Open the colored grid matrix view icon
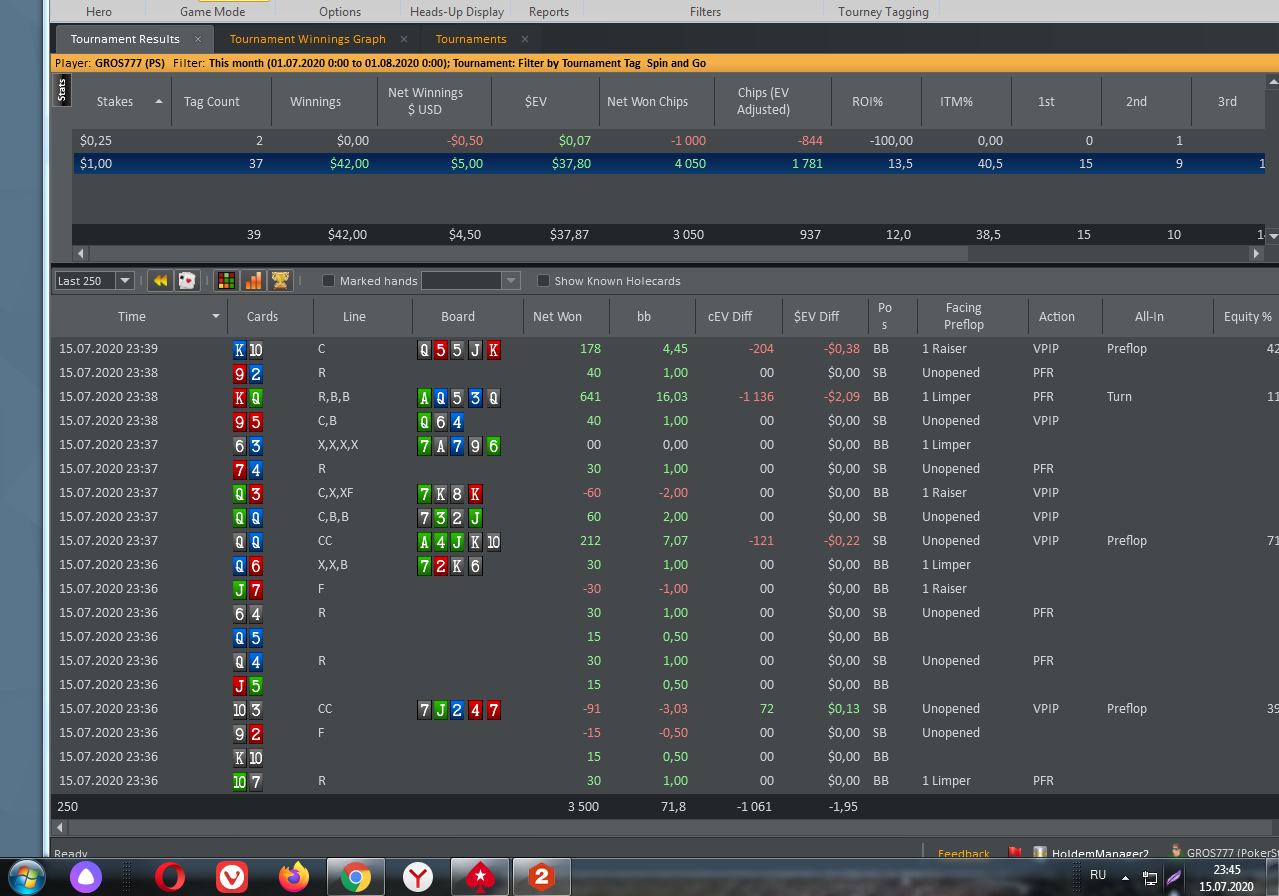The height and width of the screenshot is (896, 1279). coord(226,281)
